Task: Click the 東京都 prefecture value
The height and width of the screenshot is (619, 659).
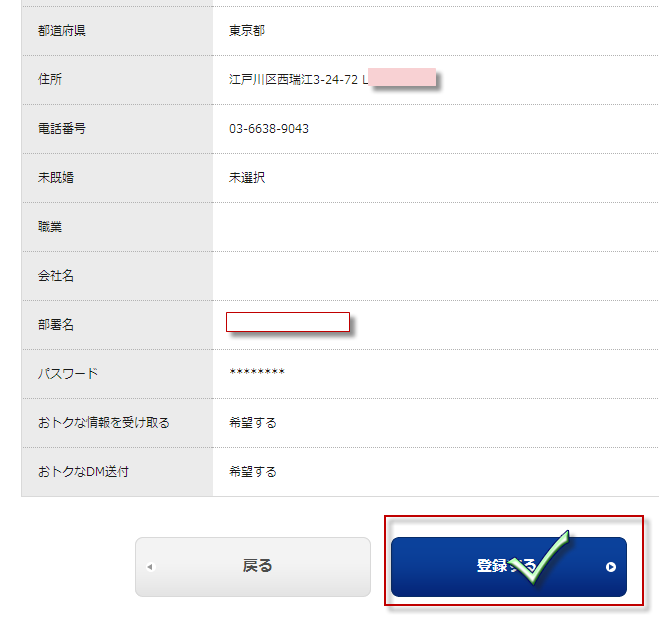Action: tap(247, 31)
